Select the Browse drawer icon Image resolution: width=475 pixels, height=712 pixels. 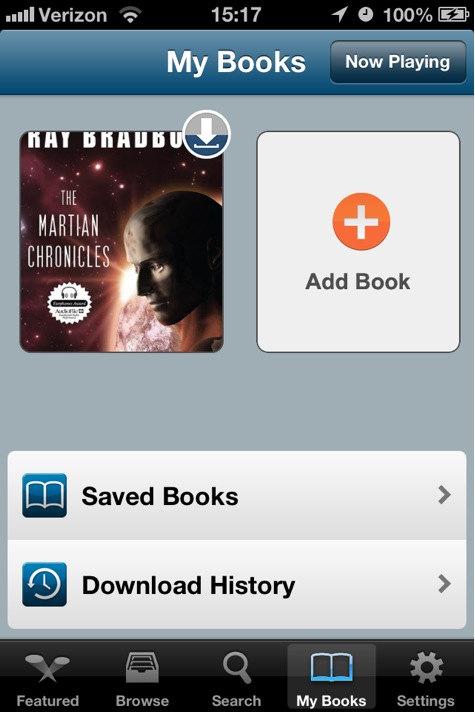pyautogui.click(x=142, y=667)
